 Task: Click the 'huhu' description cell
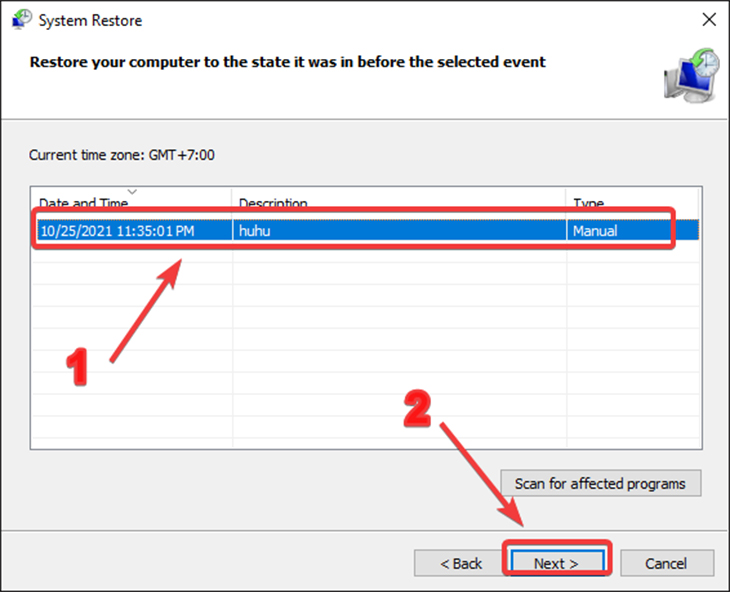(x=399, y=230)
